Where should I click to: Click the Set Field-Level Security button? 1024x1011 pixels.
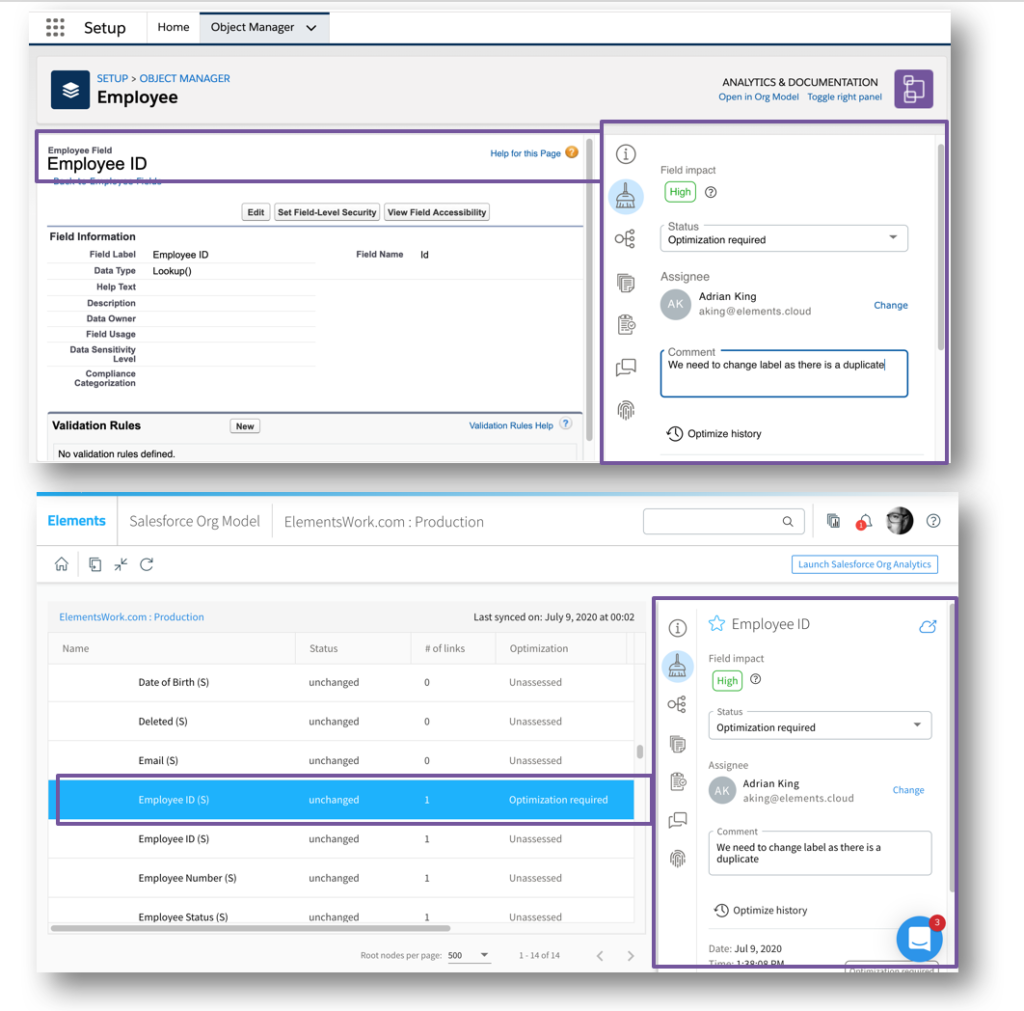tap(327, 212)
